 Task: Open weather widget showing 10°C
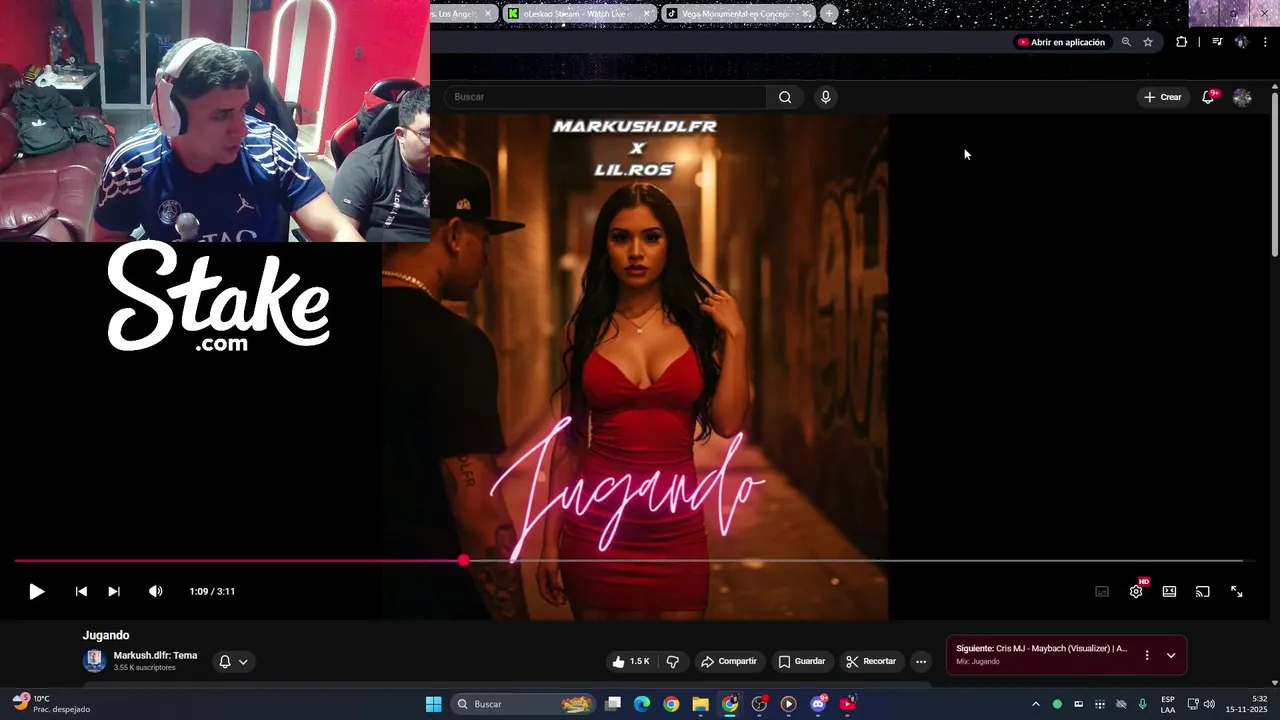point(52,704)
